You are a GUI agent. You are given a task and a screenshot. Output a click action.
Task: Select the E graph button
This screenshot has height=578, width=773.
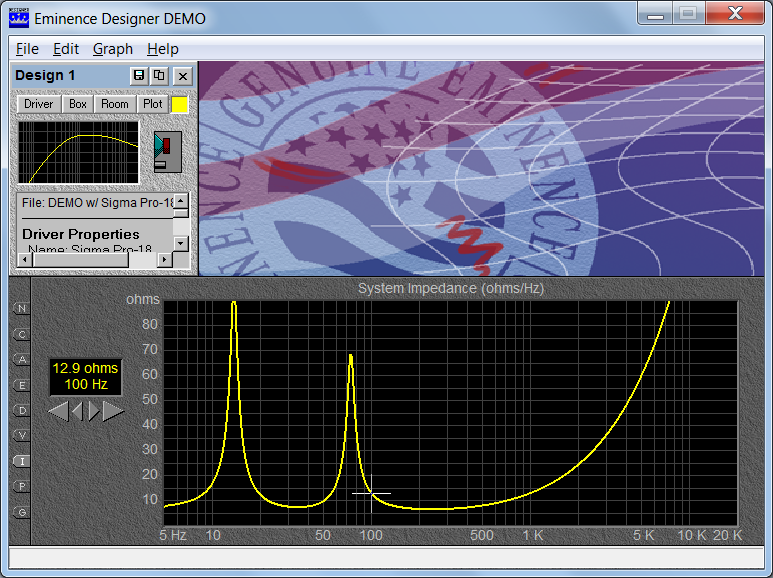point(22,385)
